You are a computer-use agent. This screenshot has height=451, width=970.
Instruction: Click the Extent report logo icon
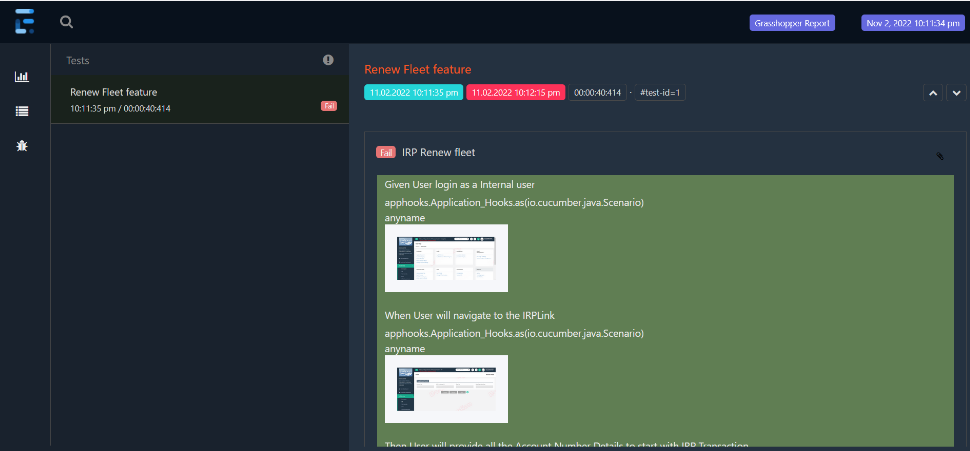pyautogui.click(x=25, y=22)
